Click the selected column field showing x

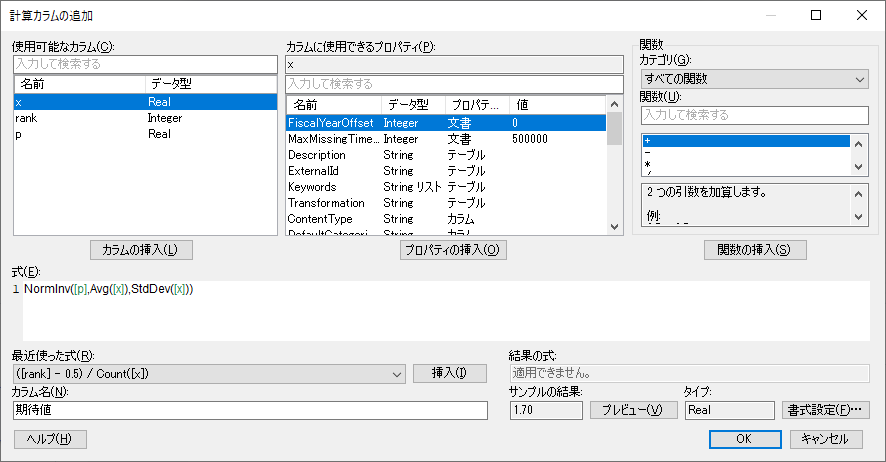coord(454,64)
